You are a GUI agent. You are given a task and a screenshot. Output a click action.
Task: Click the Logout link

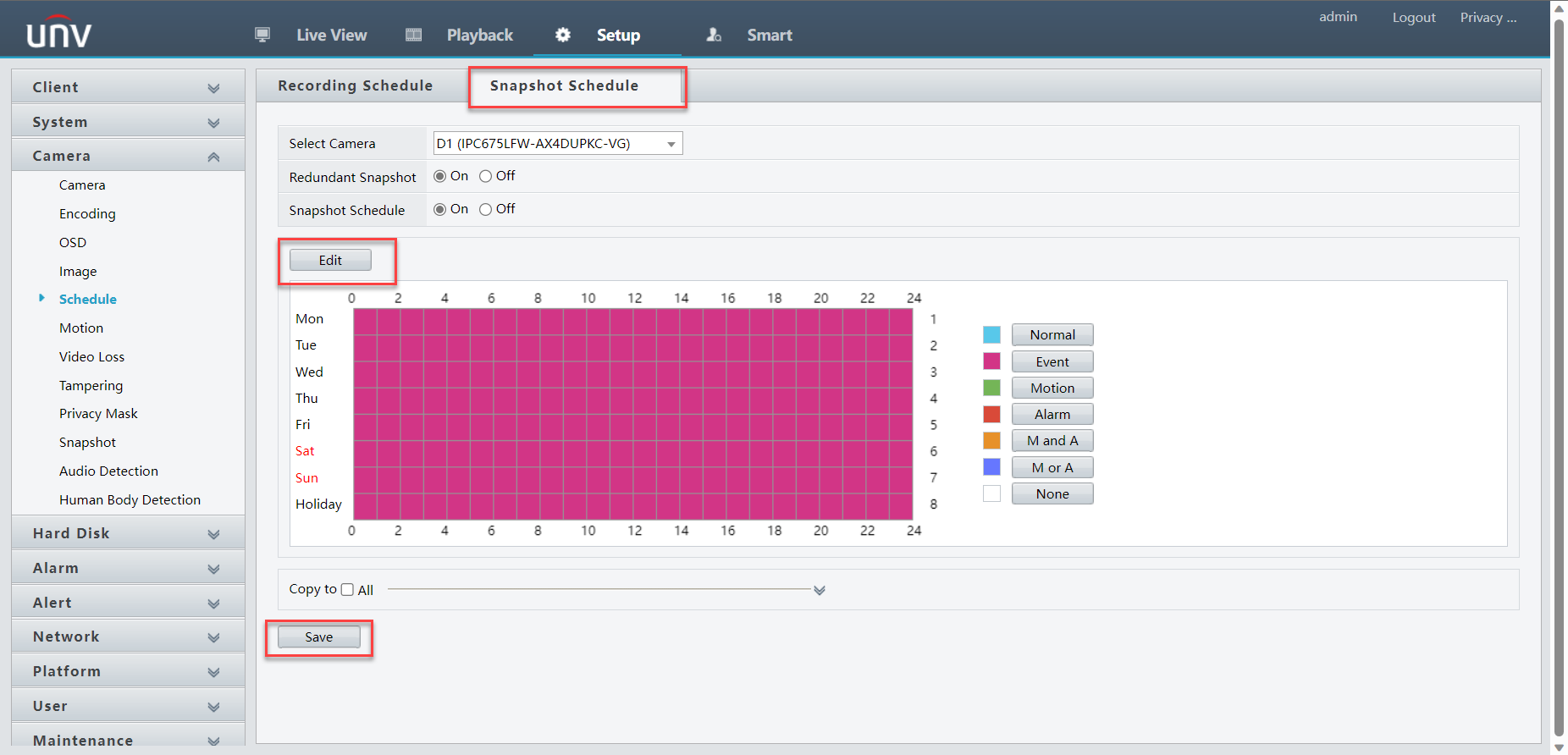[x=1413, y=18]
